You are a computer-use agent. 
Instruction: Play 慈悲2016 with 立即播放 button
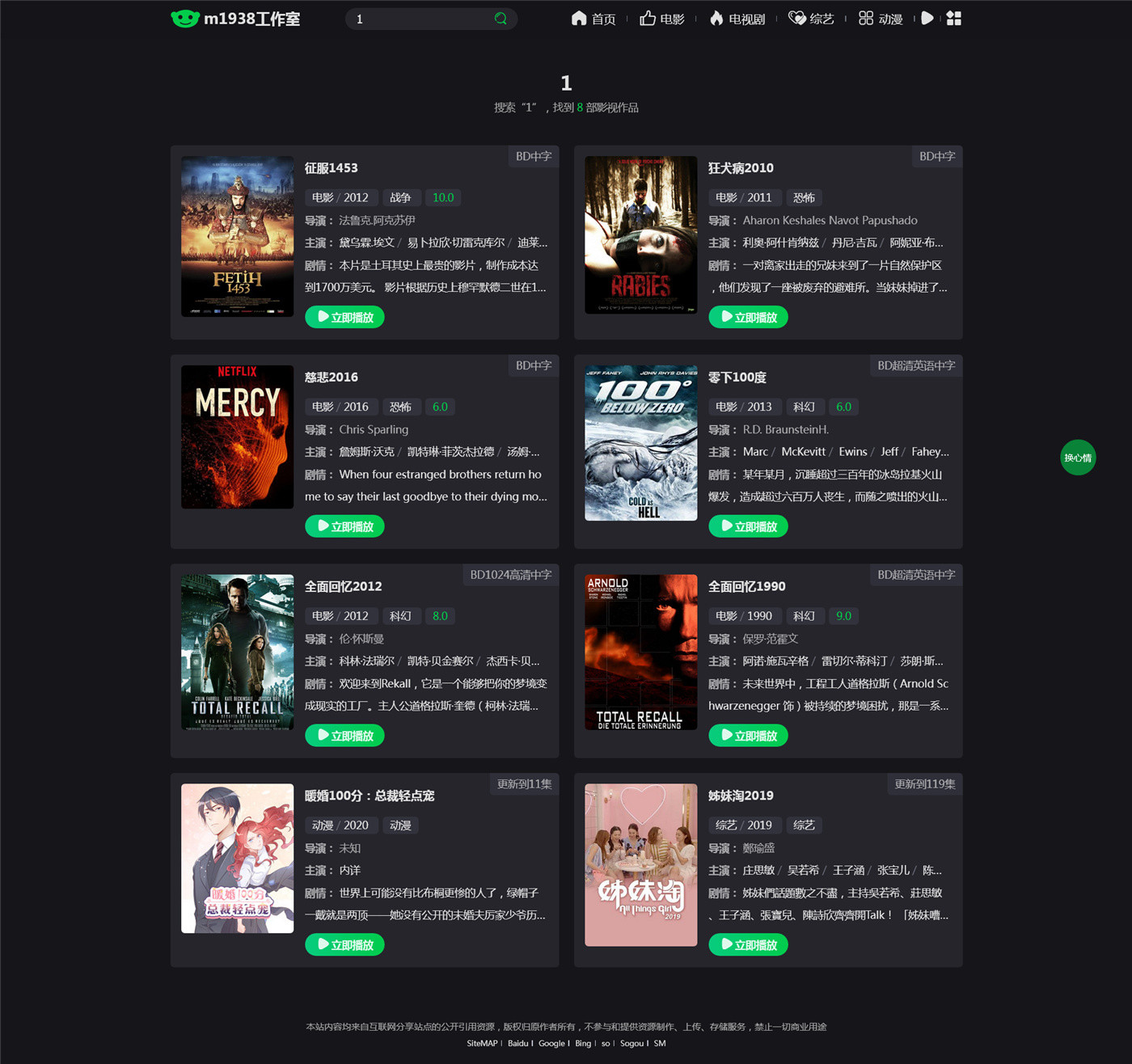click(x=344, y=526)
